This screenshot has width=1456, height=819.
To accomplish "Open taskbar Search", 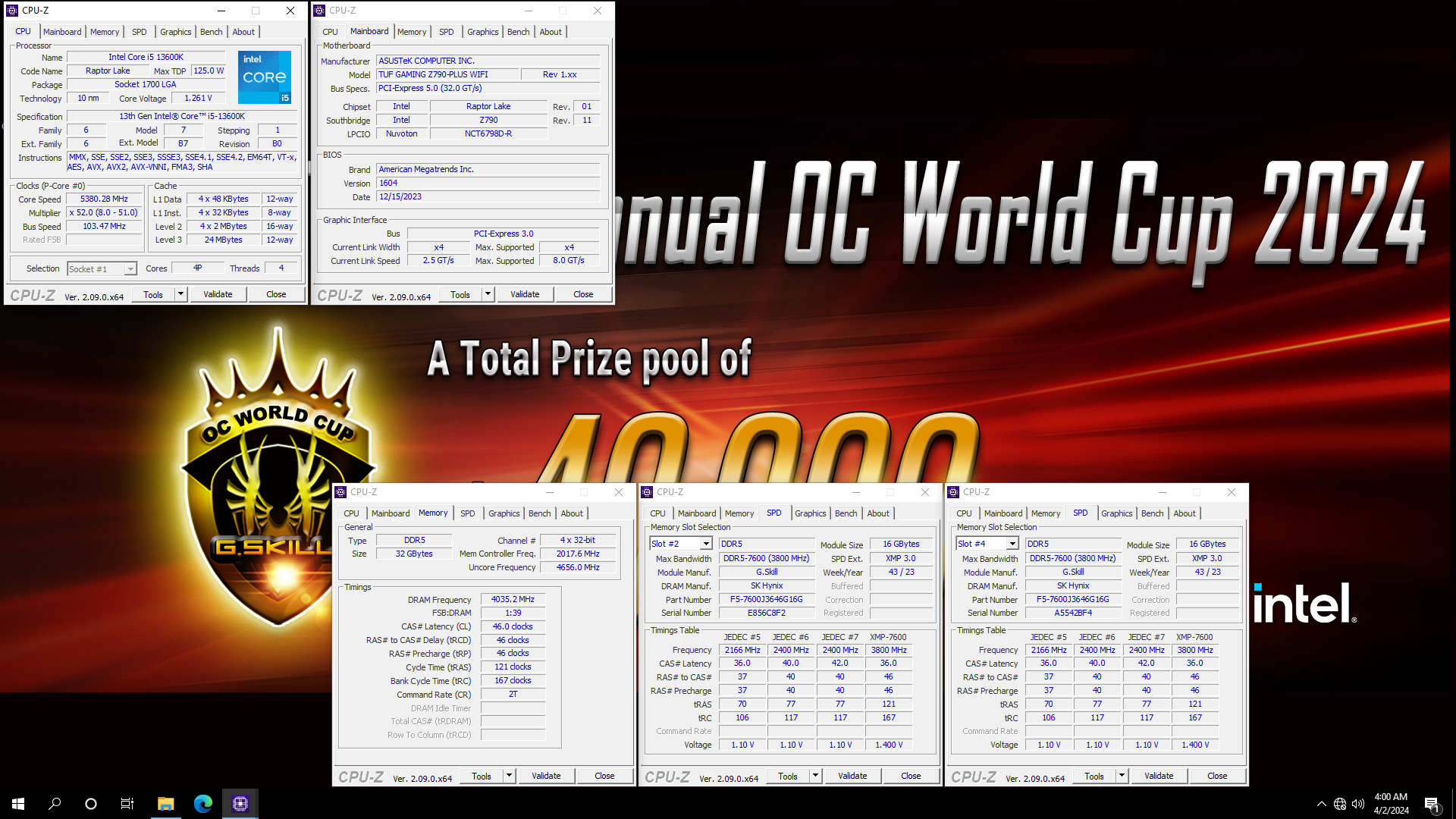I will (55, 804).
